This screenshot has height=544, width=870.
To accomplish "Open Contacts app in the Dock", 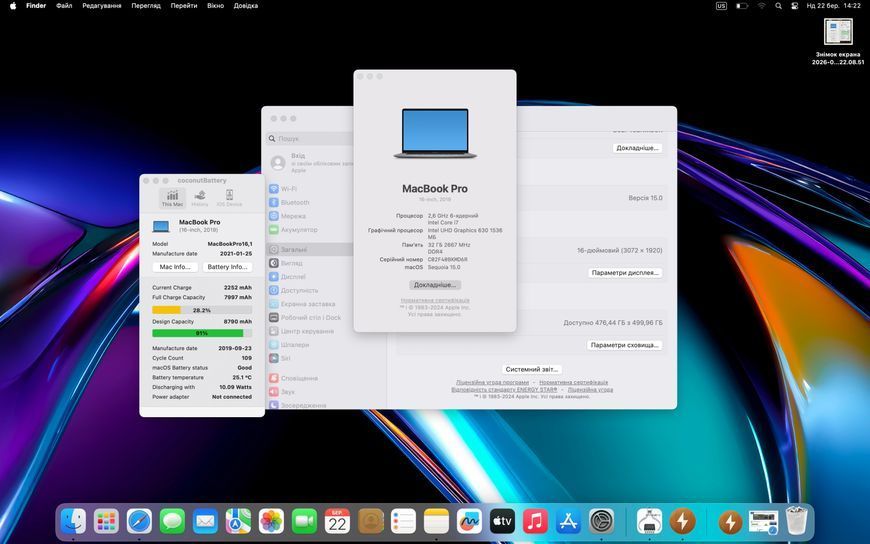I will [x=371, y=521].
